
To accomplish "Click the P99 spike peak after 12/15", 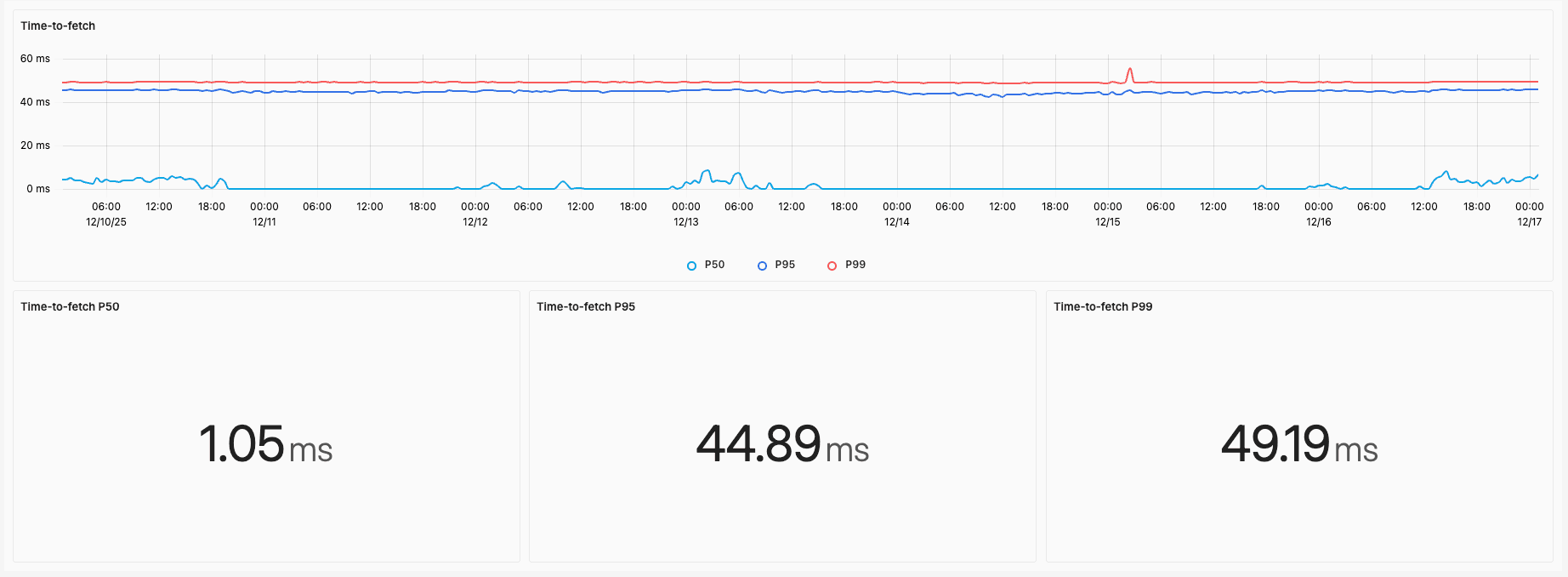I will click(1129, 69).
